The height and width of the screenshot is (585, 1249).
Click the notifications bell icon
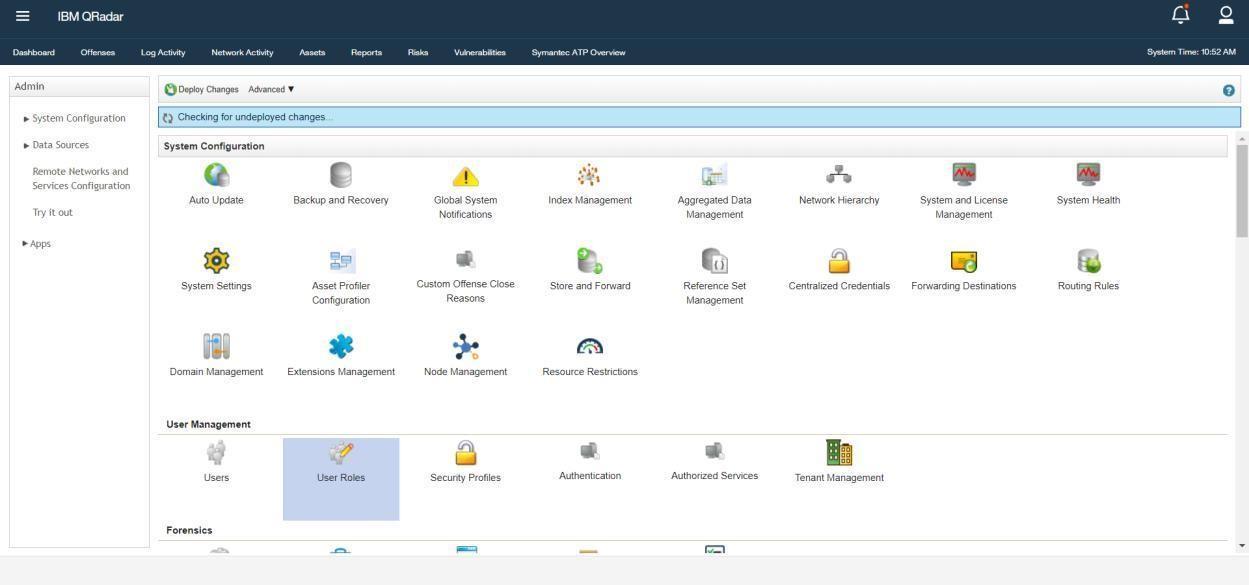(x=1180, y=15)
